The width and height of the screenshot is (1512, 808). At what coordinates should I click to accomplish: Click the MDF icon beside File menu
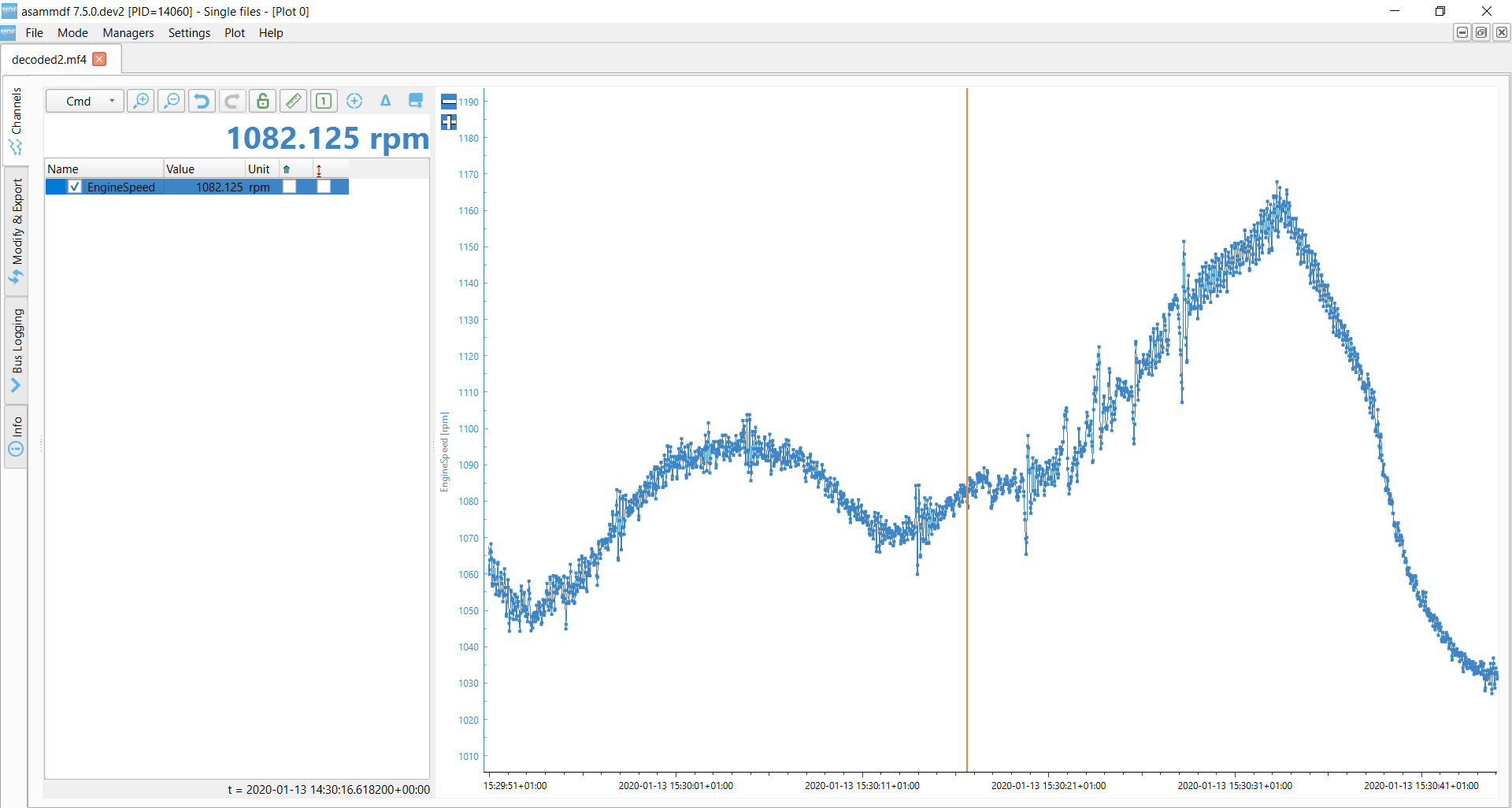(x=9, y=33)
